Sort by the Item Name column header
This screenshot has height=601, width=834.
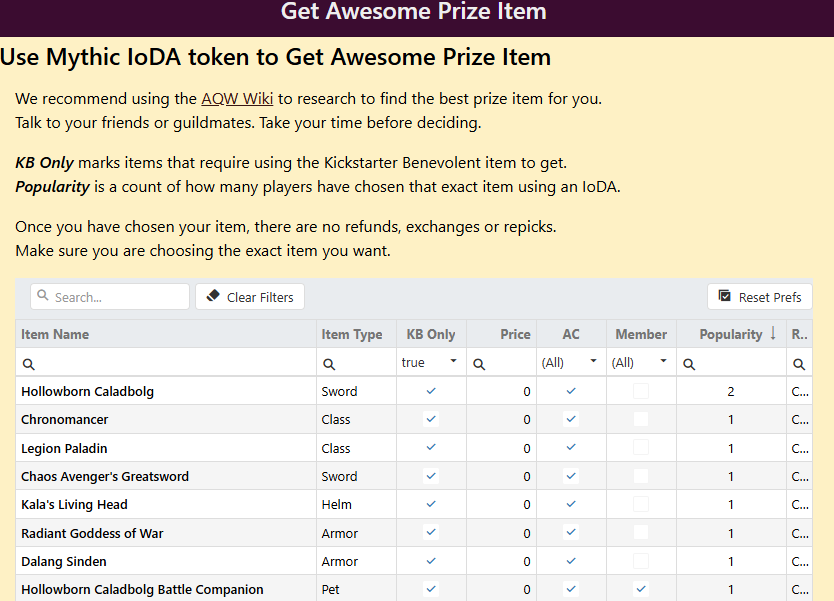pos(166,334)
